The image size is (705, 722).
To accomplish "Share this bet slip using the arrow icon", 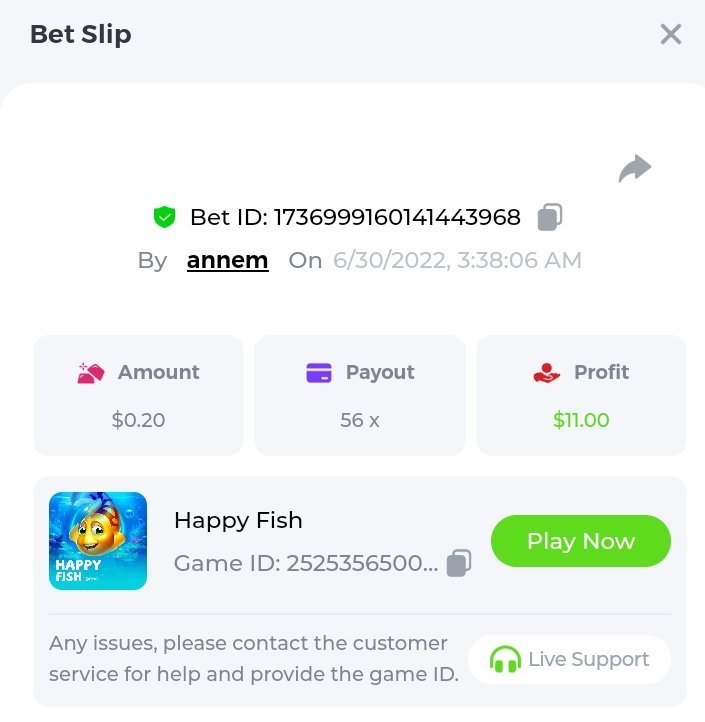I will pyautogui.click(x=635, y=168).
